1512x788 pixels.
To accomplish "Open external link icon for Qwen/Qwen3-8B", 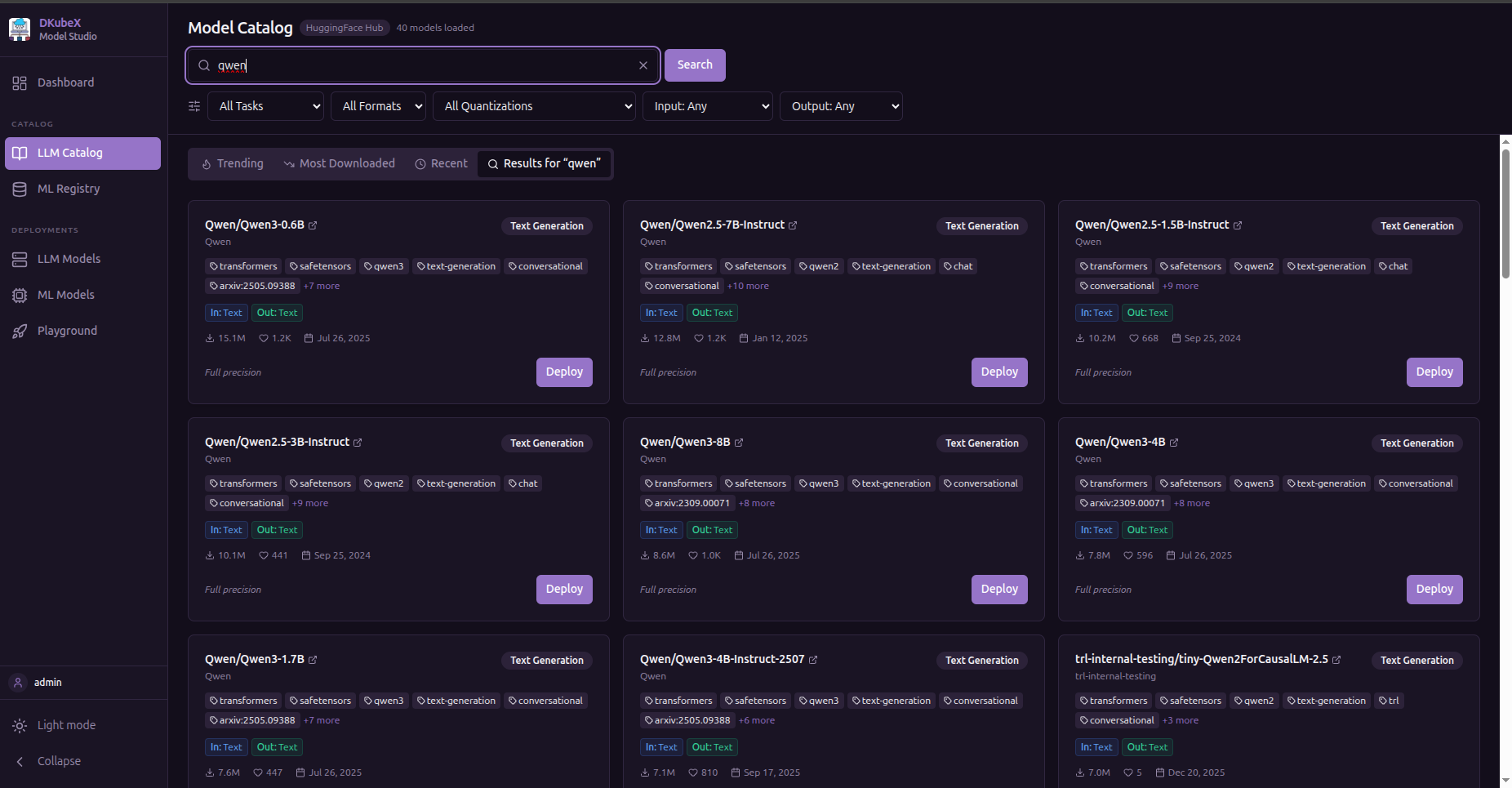I will [739, 443].
